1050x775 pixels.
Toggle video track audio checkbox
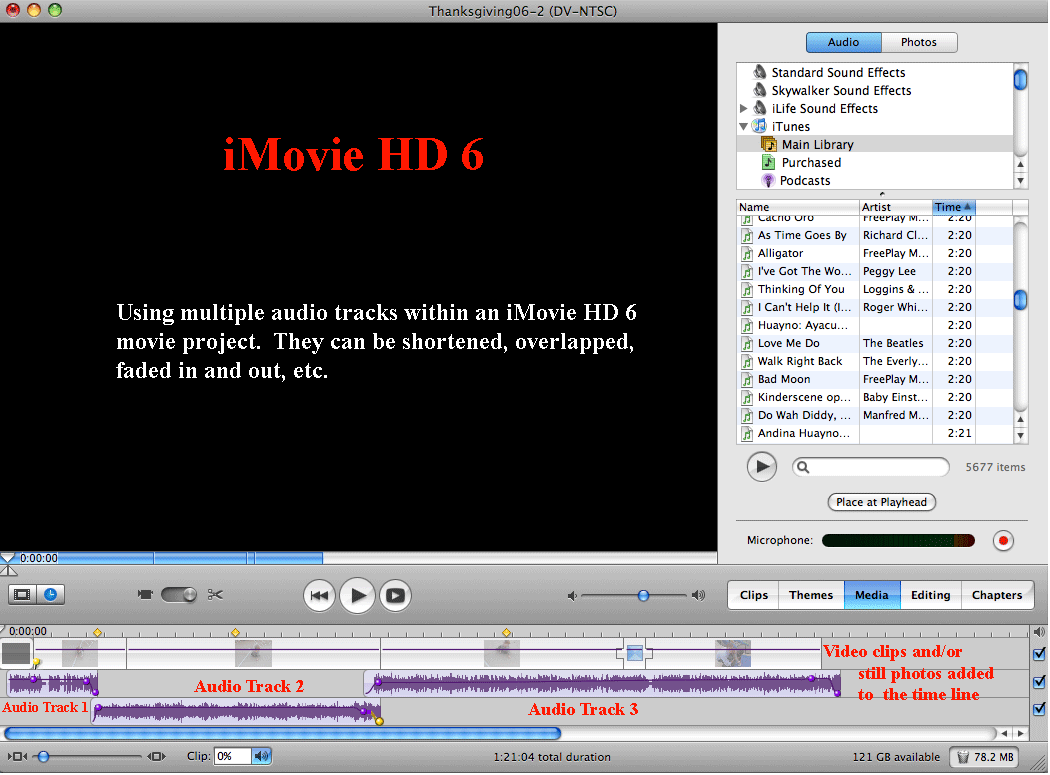[1039, 654]
